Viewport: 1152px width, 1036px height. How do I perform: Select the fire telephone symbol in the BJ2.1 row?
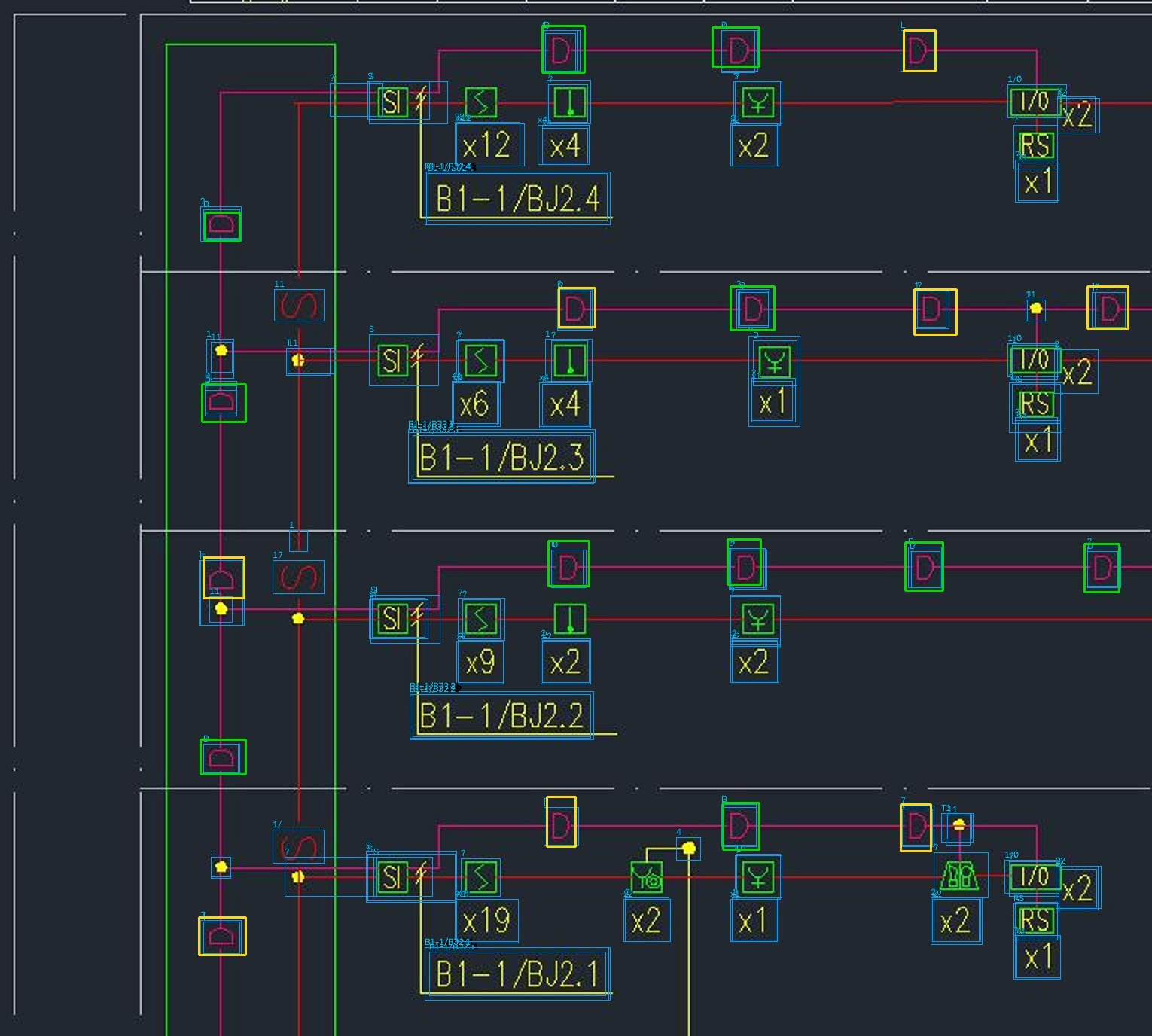(647, 878)
